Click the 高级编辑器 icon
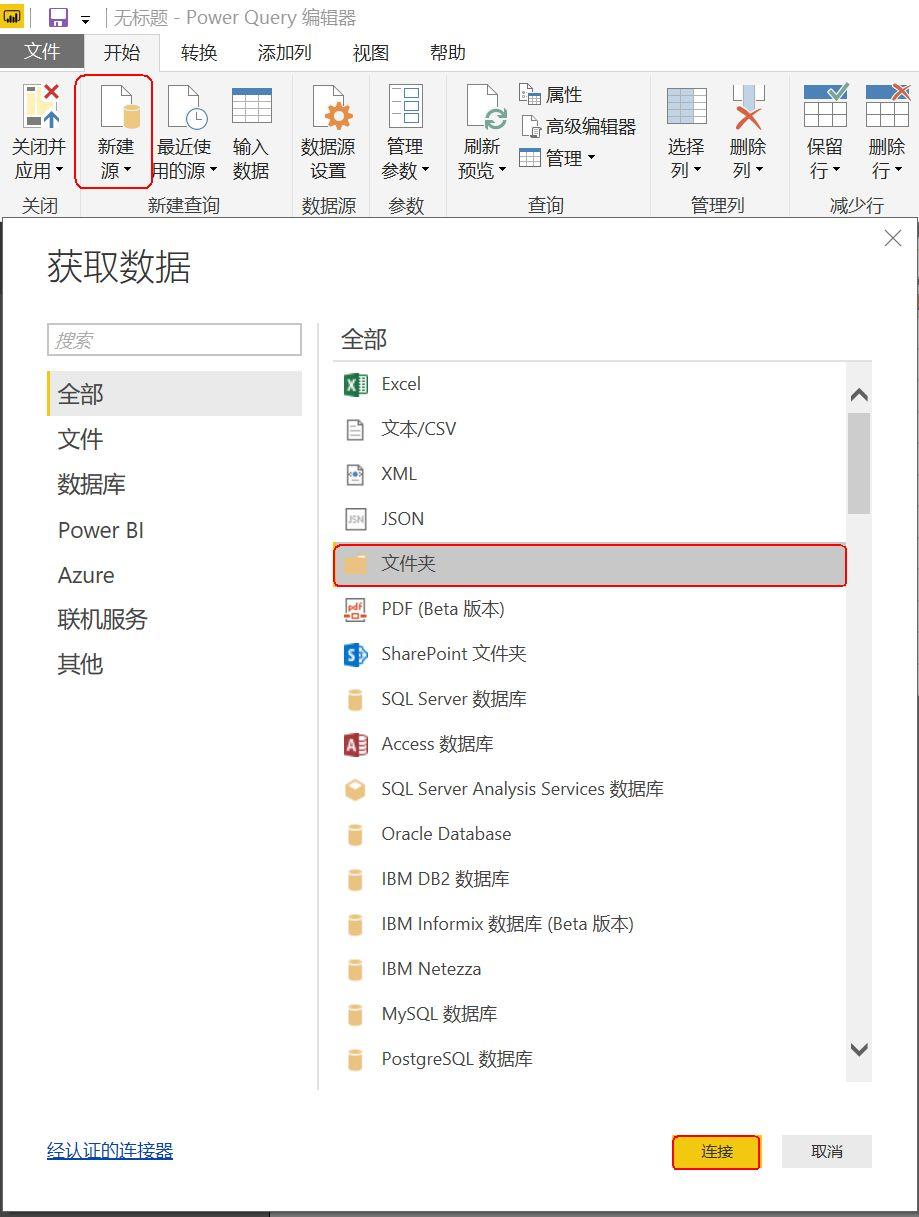Viewport: 919px width, 1217px height. 532,126
